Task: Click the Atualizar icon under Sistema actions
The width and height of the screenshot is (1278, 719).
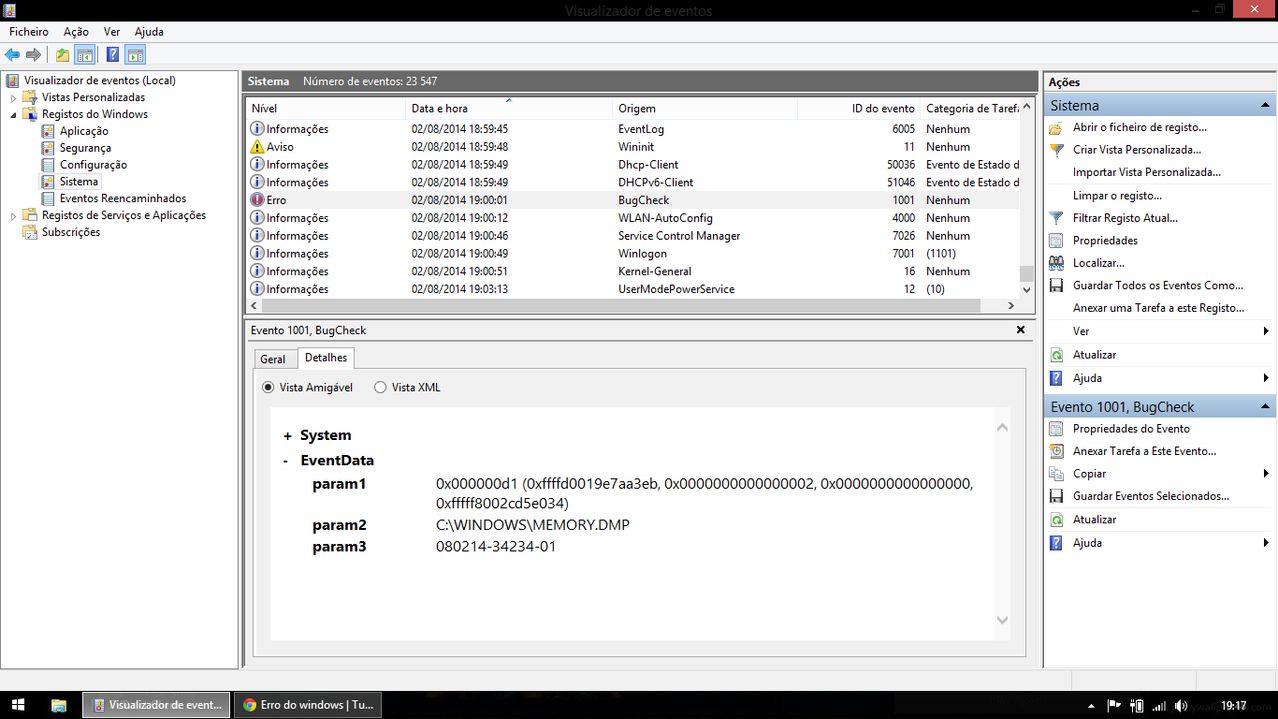Action: [1056, 355]
